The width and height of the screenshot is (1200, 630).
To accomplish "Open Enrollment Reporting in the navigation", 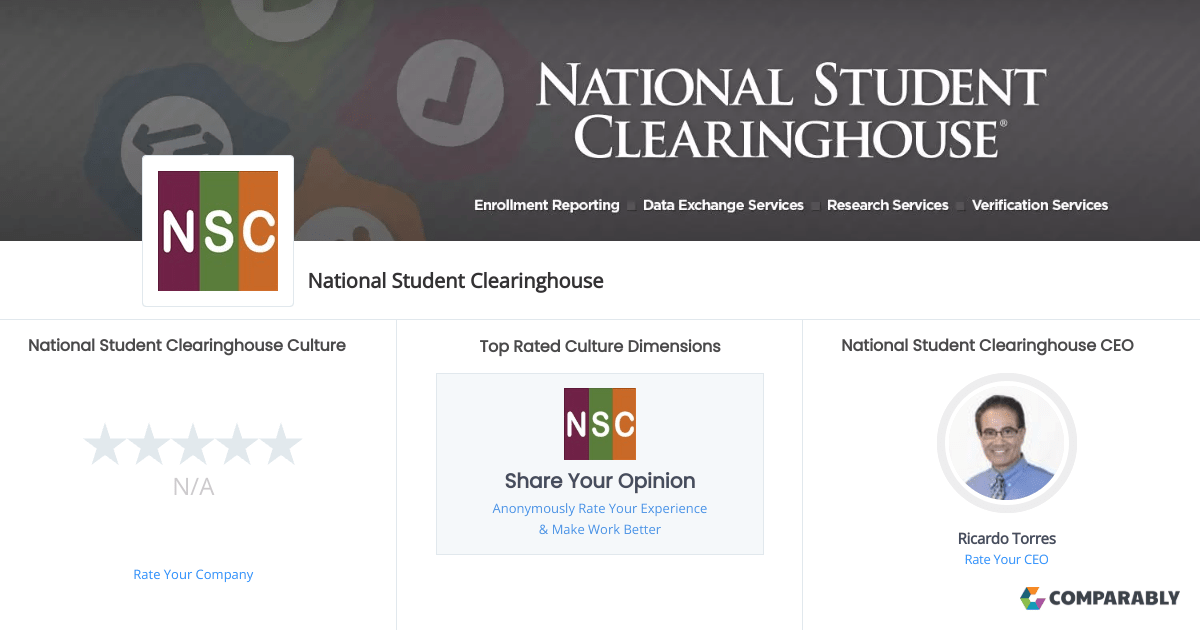I will 546,205.
